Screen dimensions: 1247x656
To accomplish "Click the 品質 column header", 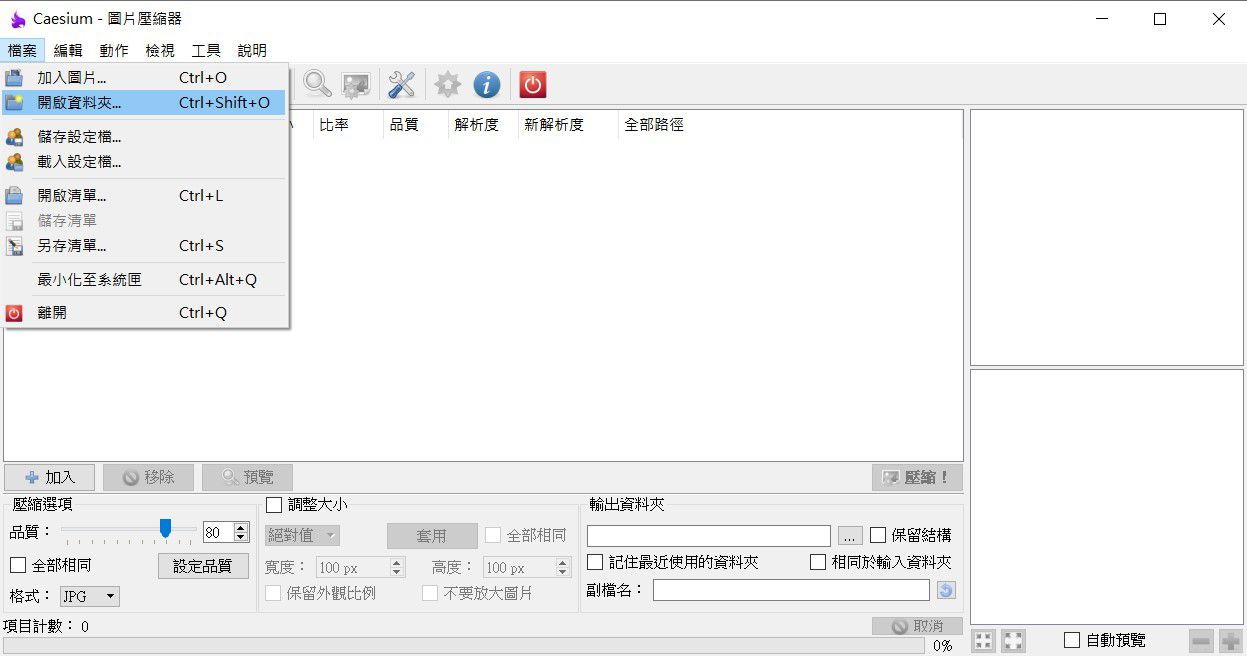I will [x=416, y=125].
